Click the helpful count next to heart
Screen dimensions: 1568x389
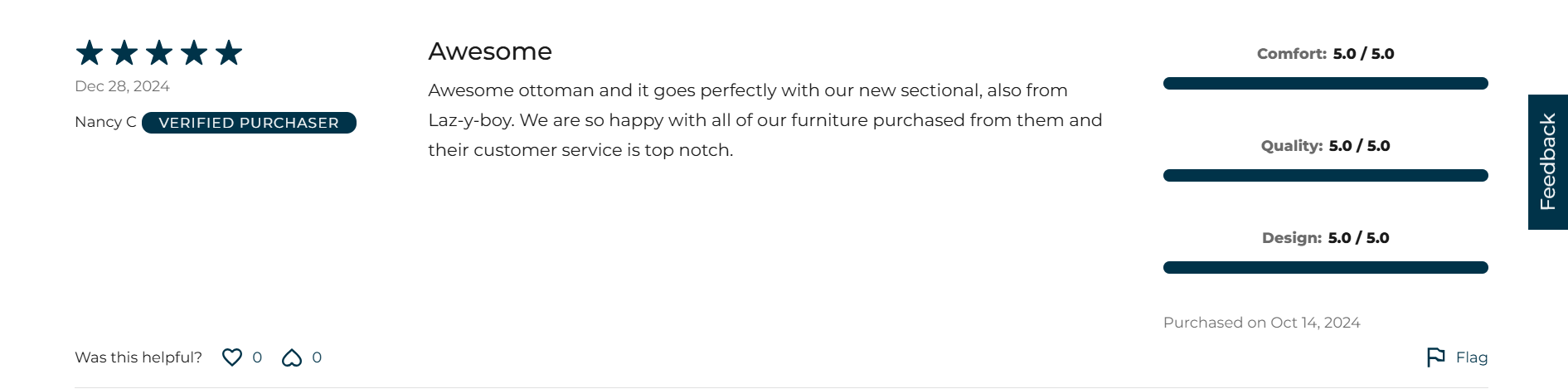(x=257, y=357)
